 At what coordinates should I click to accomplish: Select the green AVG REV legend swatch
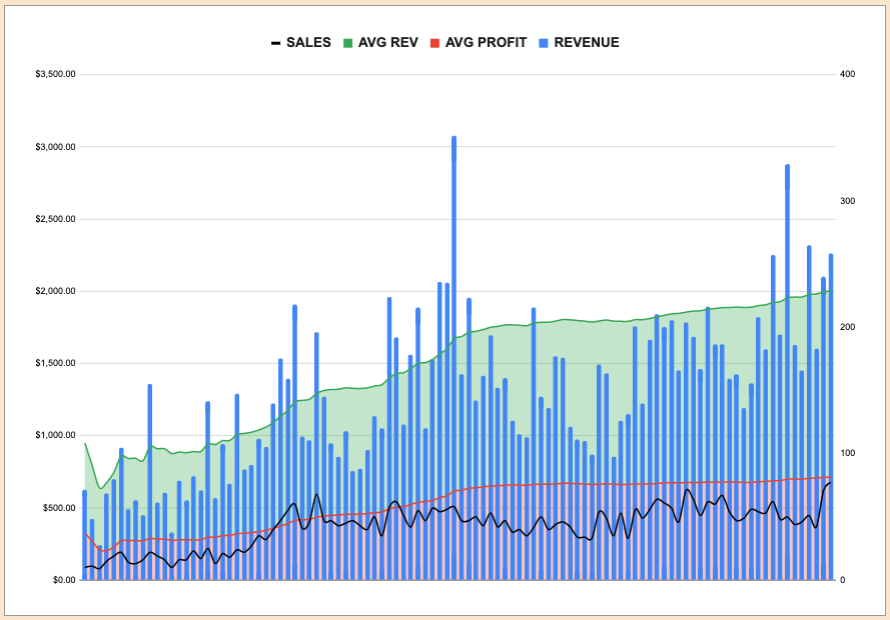[349, 43]
